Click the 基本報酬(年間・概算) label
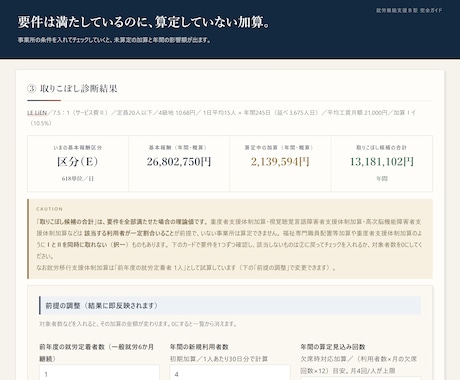 (x=179, y=147)
